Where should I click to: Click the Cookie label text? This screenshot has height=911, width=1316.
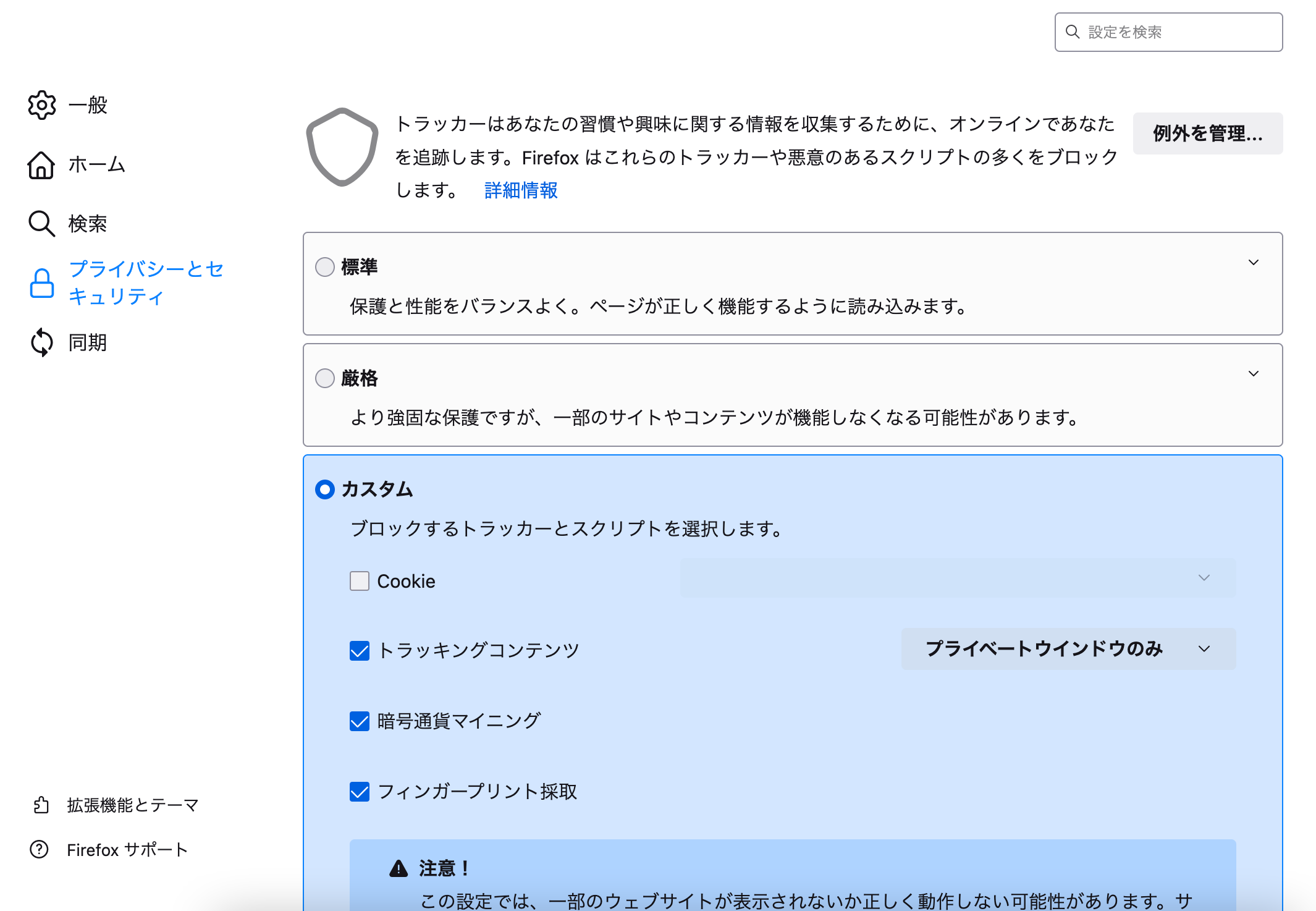406,582
